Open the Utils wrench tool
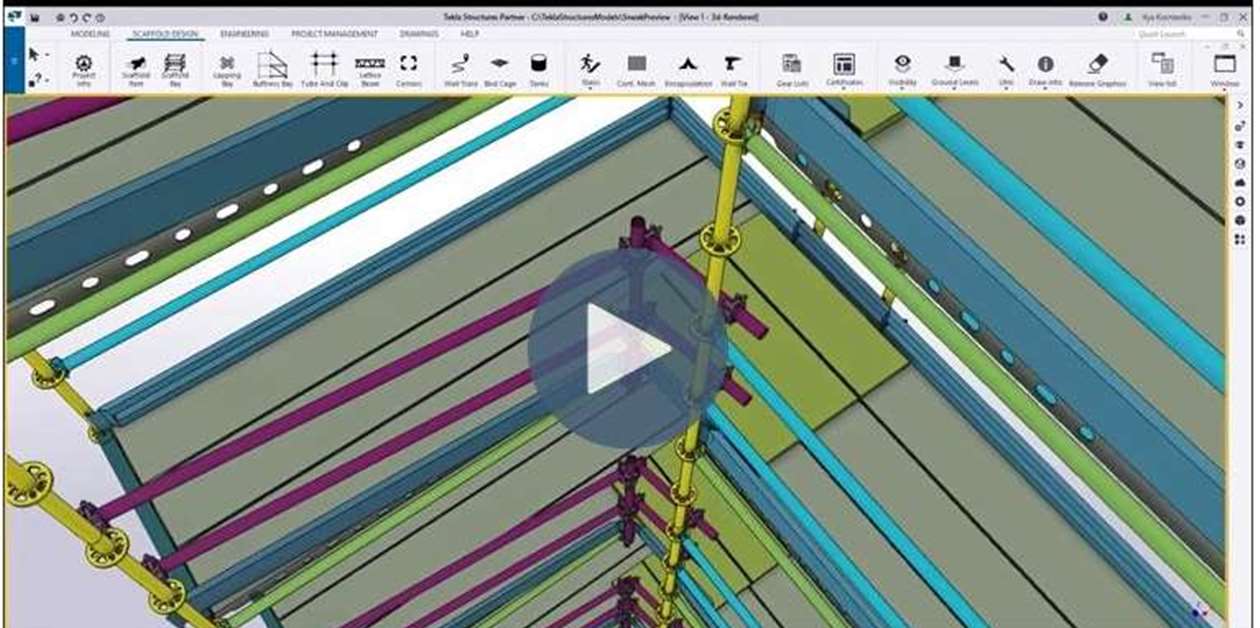The height and width of the screenshot is (628, 1260). 1006,70
